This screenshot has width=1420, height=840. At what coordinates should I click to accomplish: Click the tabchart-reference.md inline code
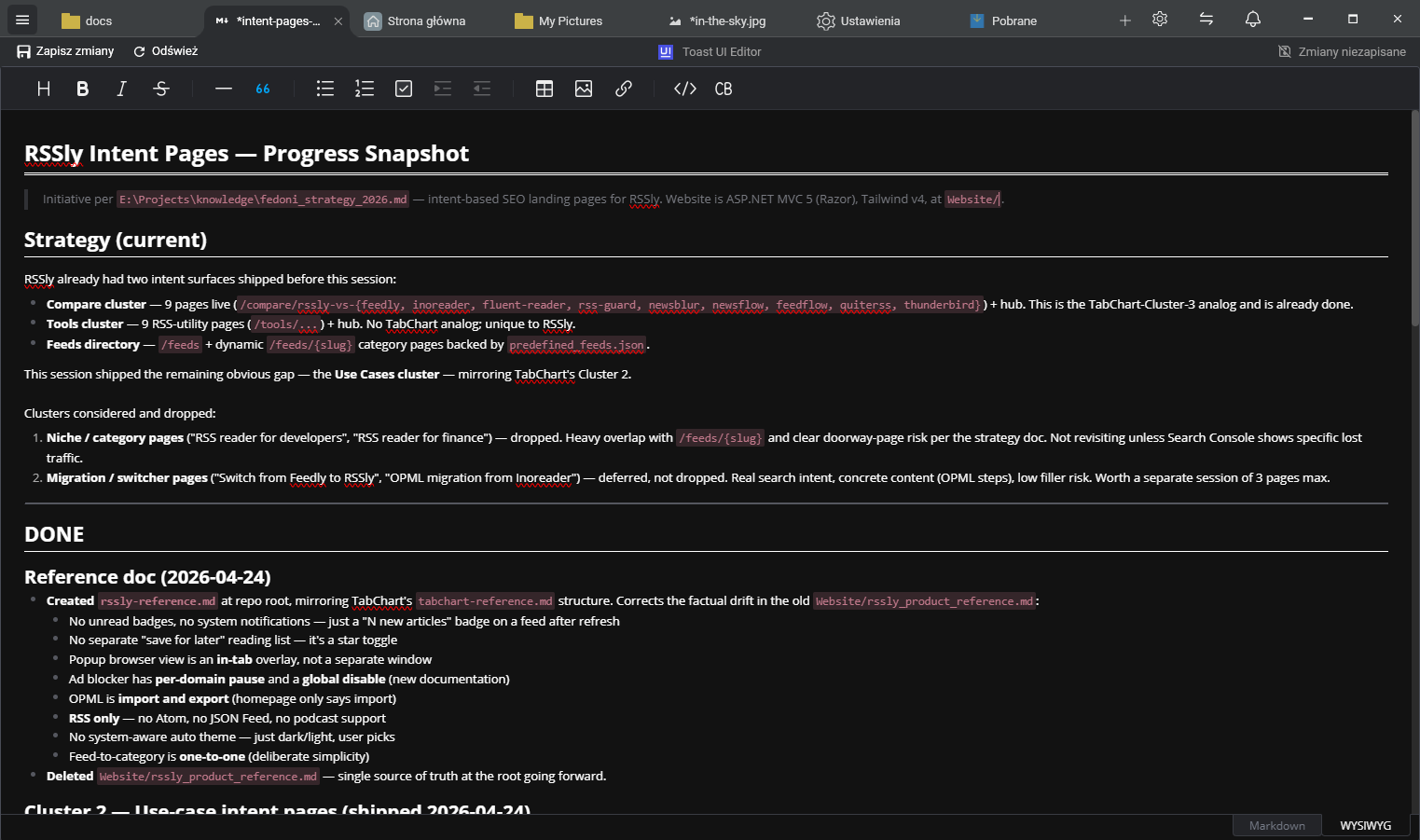point(485,601)
